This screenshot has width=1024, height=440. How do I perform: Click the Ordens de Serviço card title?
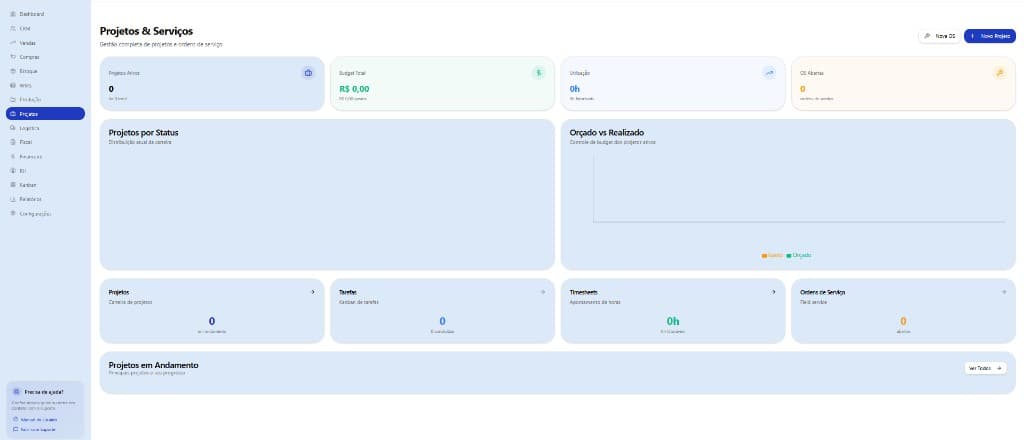click(822, 292)
